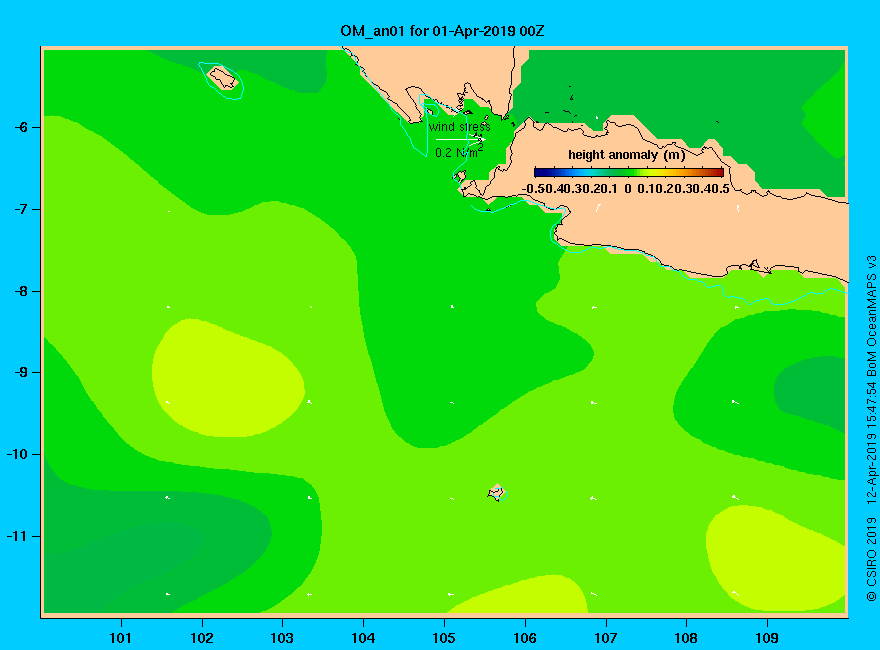This screenshot has height=650, width=880.
Task: Click the '0.2 N/m2' wind scale text
Action: pos(459,152)
